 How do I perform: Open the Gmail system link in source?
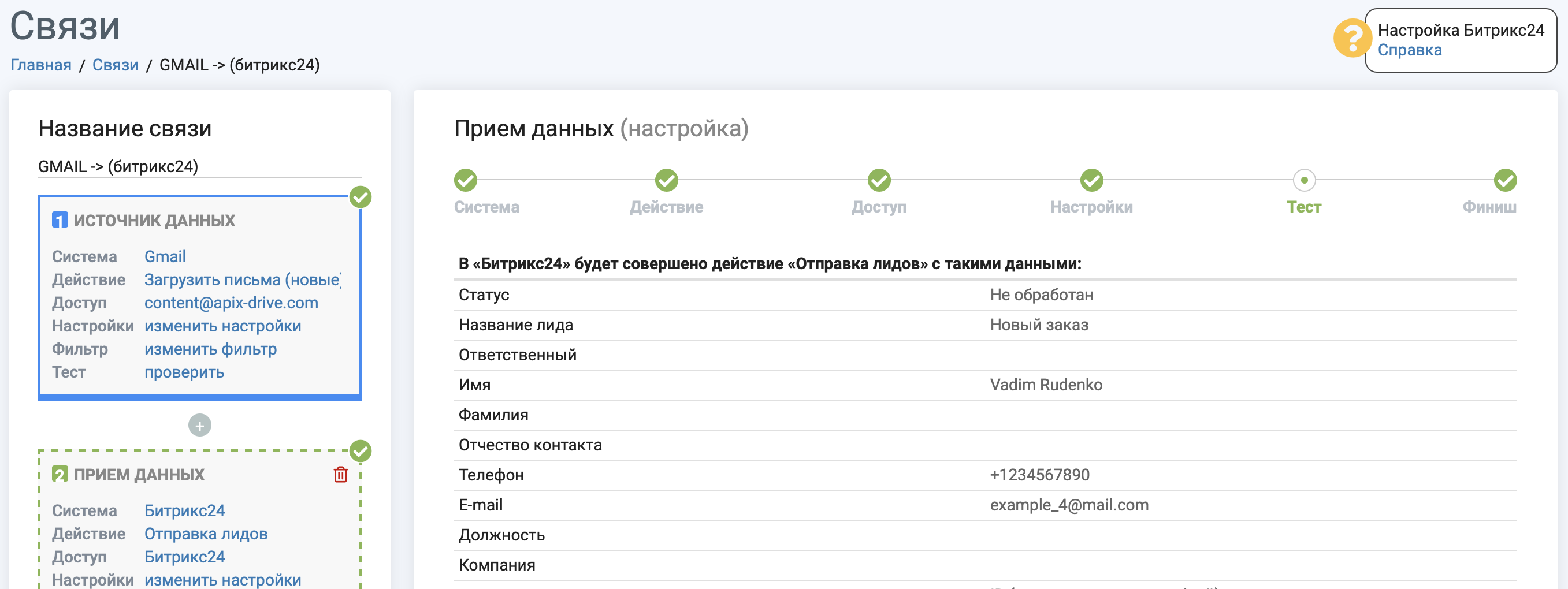point(165,257)
